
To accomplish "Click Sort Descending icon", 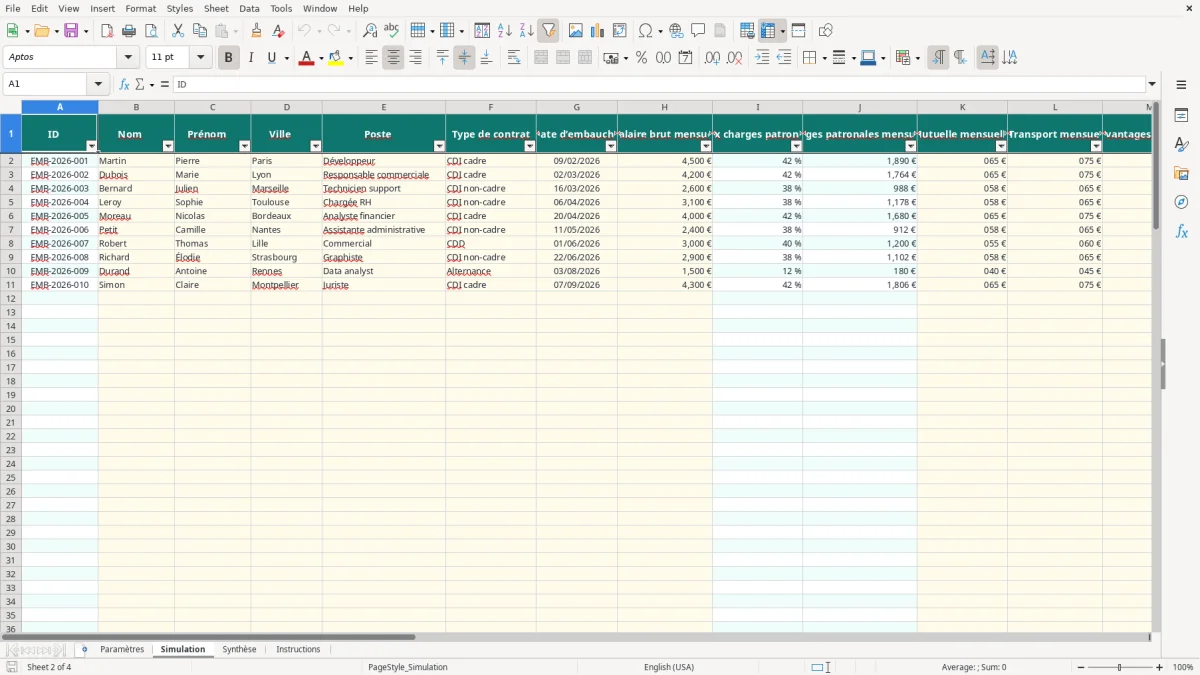I will [527, 31].
